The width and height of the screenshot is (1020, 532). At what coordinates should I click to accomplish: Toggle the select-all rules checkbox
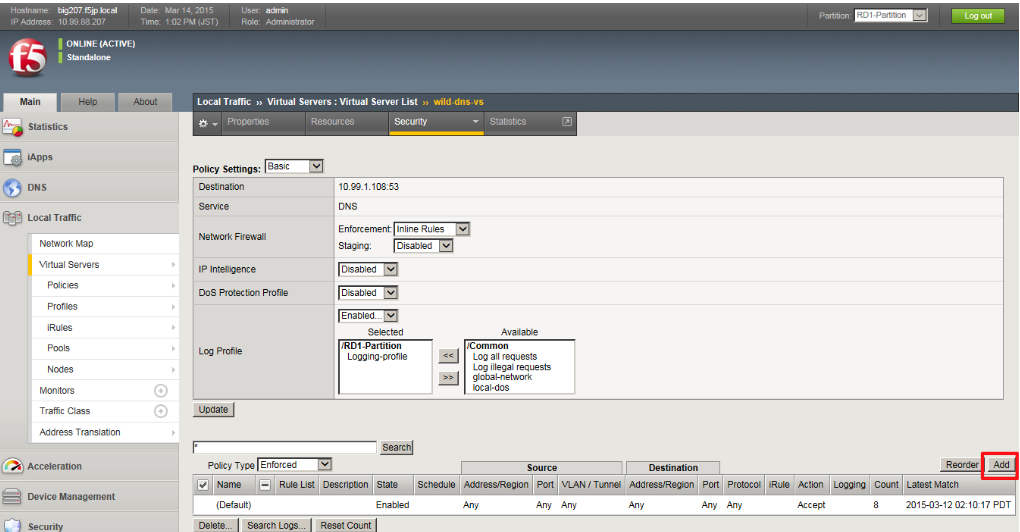pyautogui.click(x=203, y=485)
